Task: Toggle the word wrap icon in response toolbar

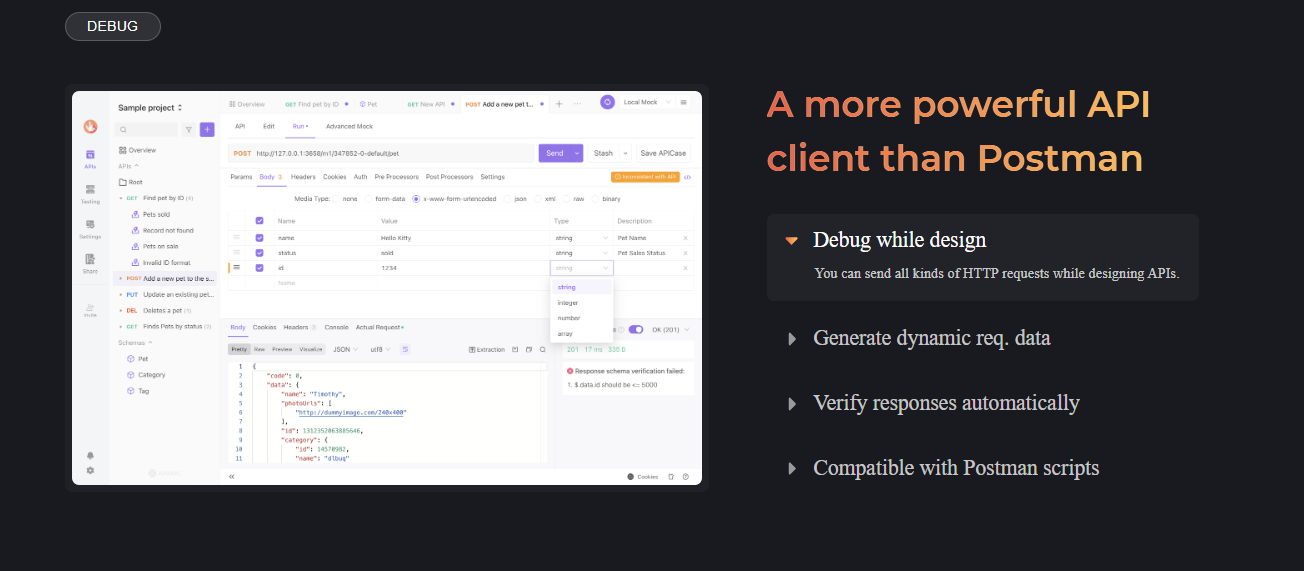Action: [x=405, y=350]
